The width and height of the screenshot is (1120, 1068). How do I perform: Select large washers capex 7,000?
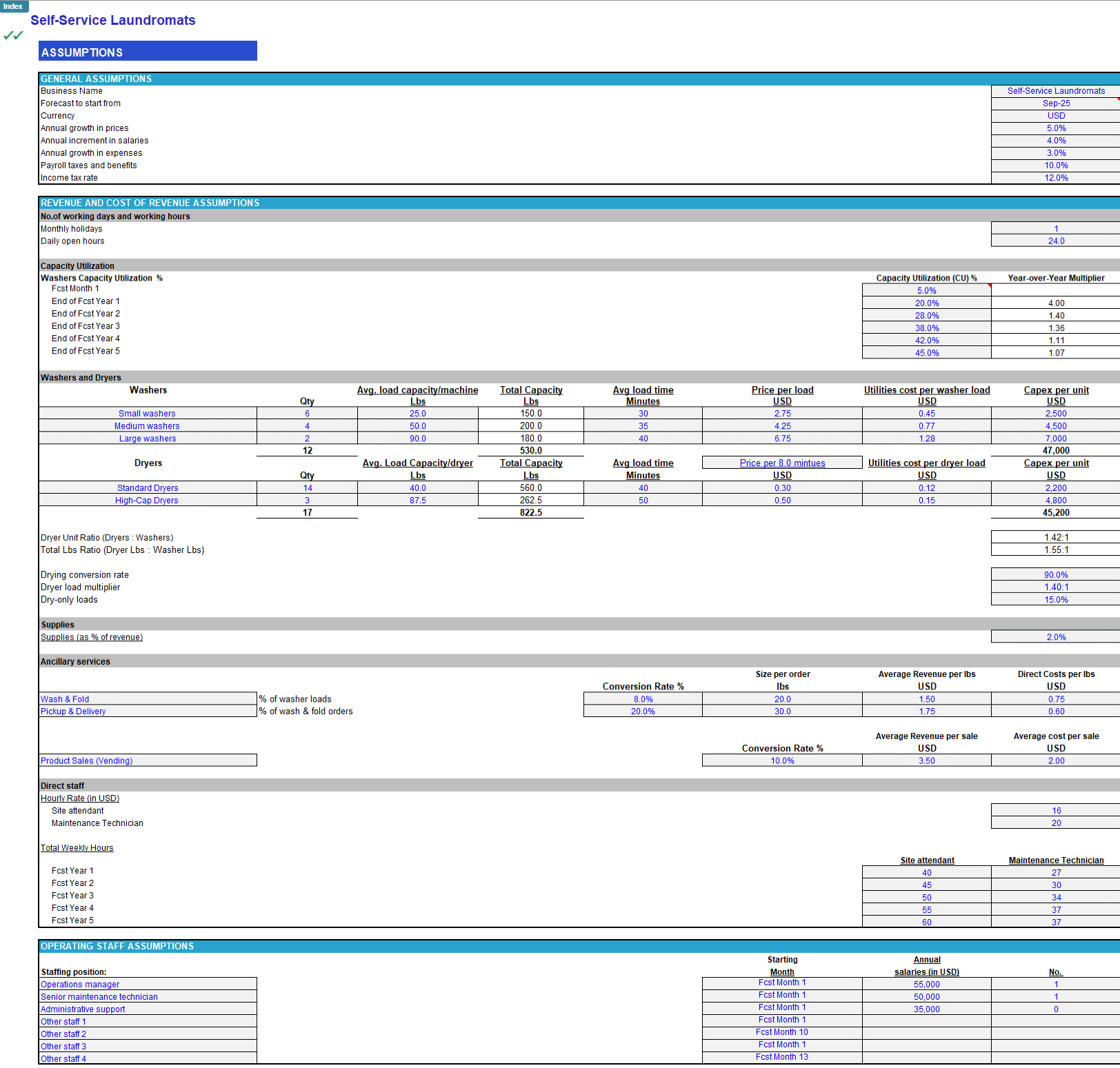[x=1055, y=439]
